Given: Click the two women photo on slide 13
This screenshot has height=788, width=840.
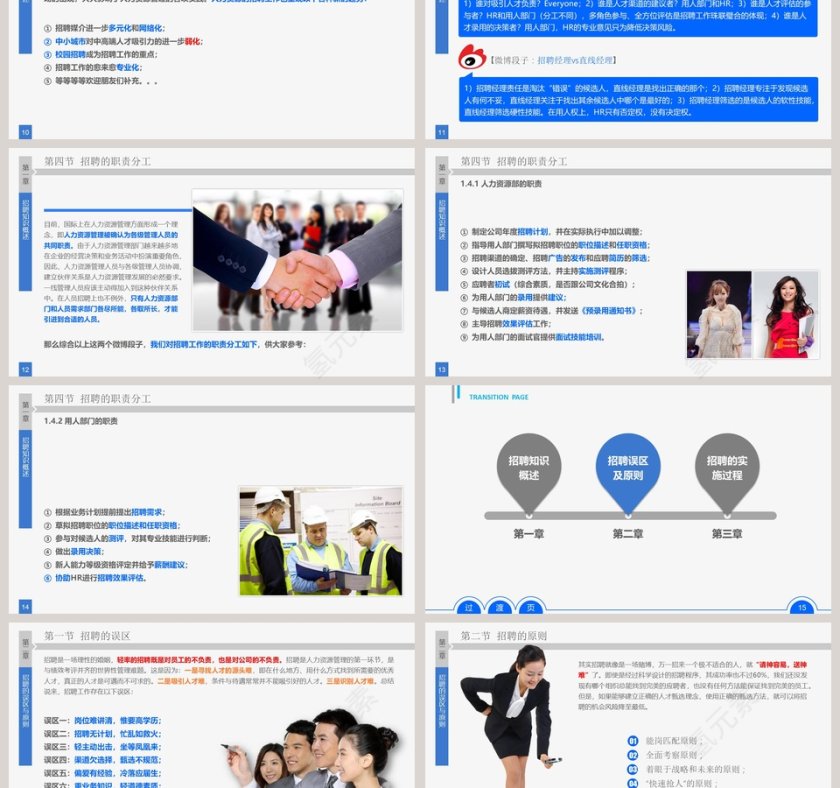Looking at the screenshot, I should 750,315.
